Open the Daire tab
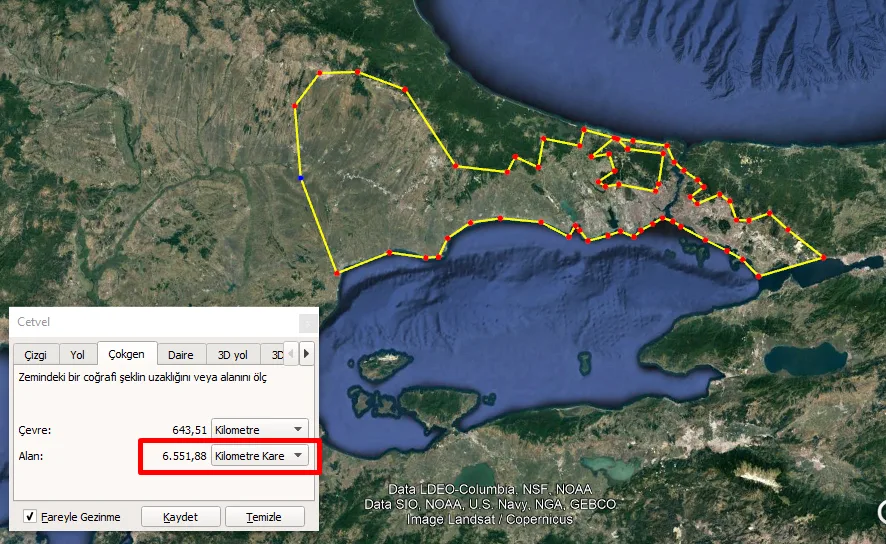The image size is (886, 544). pos(181,355)
